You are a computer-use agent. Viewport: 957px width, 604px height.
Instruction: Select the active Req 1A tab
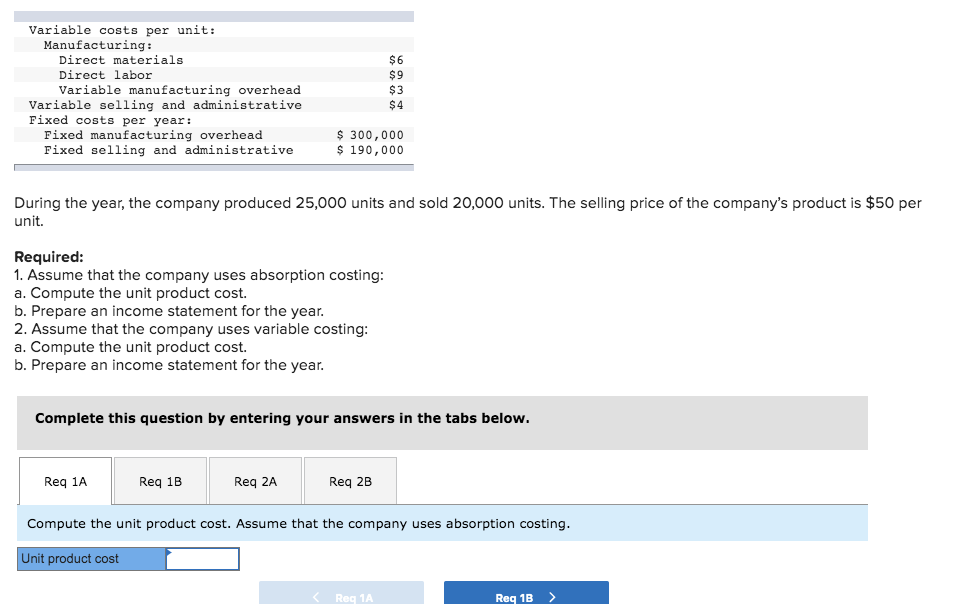(64, 480)
